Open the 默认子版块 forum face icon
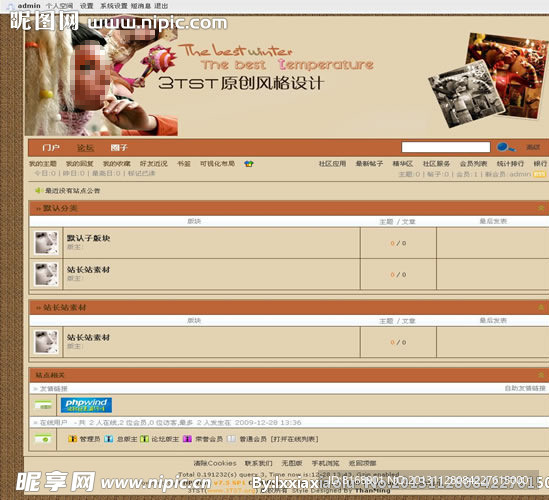This screenshot has width=549, height=500. click(46, 243)
